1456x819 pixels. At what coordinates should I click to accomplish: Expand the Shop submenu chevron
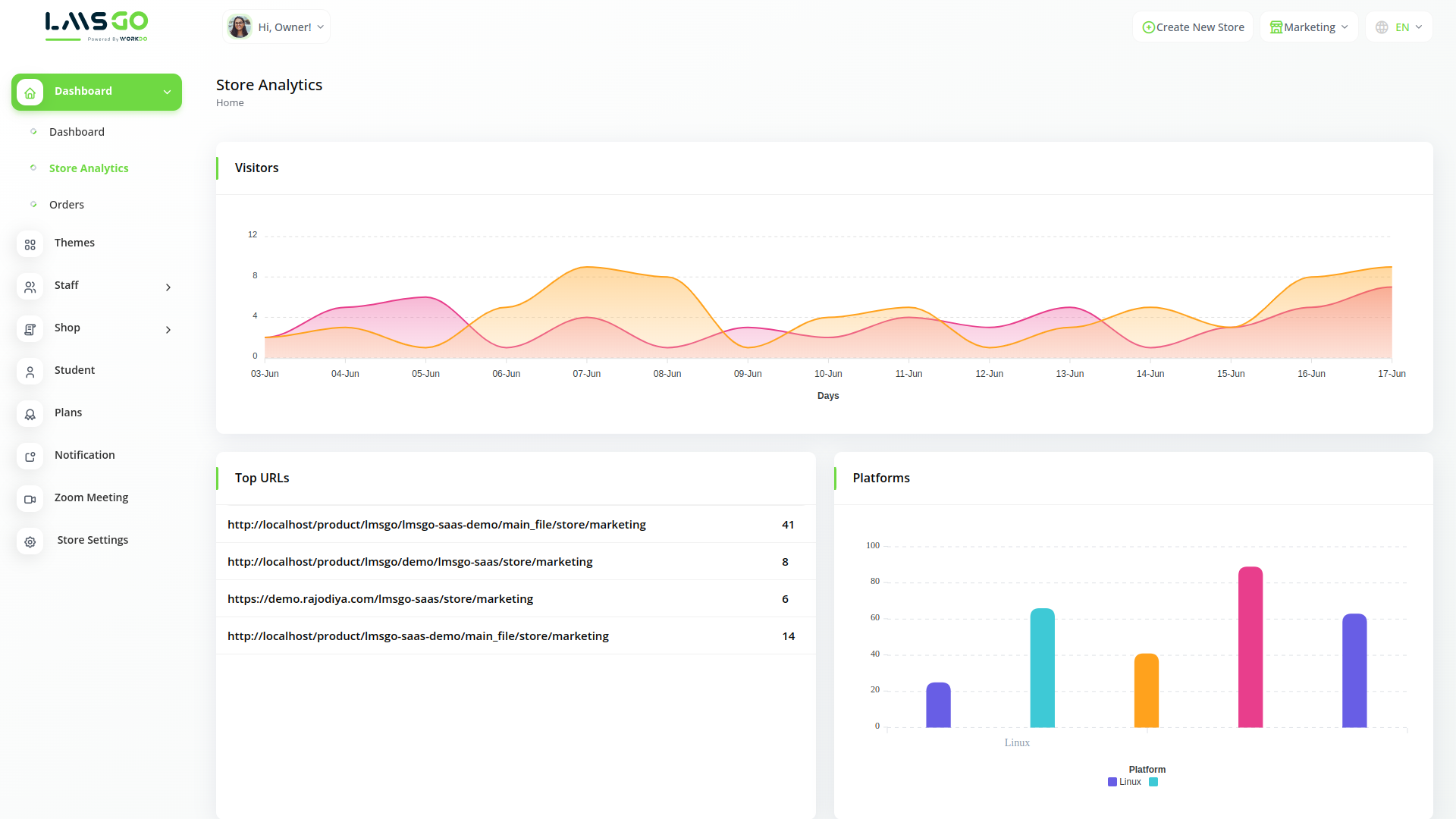[x=168, y=330]
